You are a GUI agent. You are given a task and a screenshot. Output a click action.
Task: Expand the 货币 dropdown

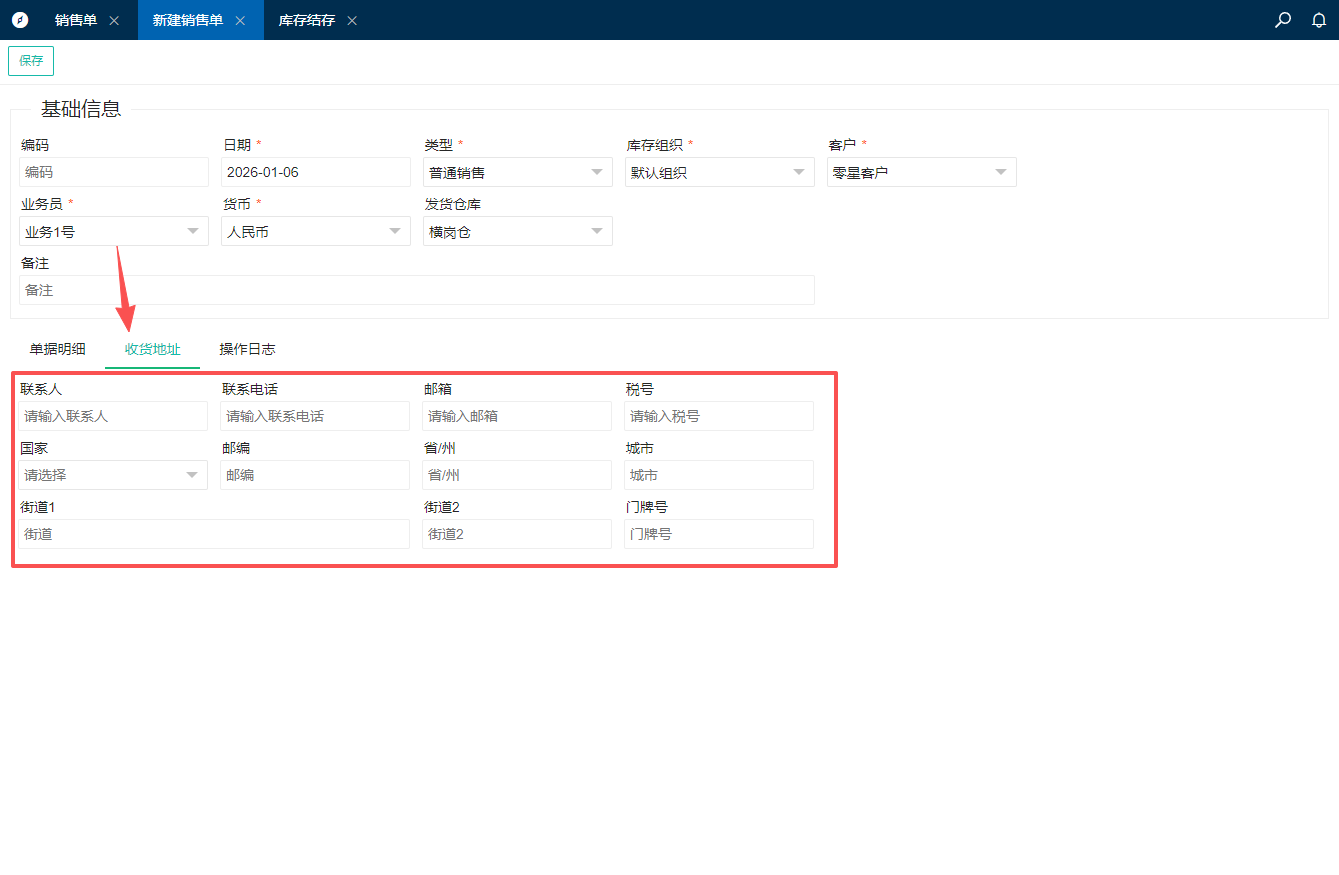(315, 231)
